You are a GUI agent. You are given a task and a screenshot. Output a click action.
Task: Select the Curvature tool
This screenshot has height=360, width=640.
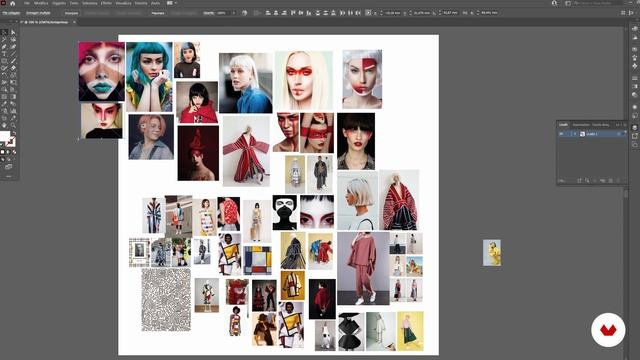(x=13, y=47)
